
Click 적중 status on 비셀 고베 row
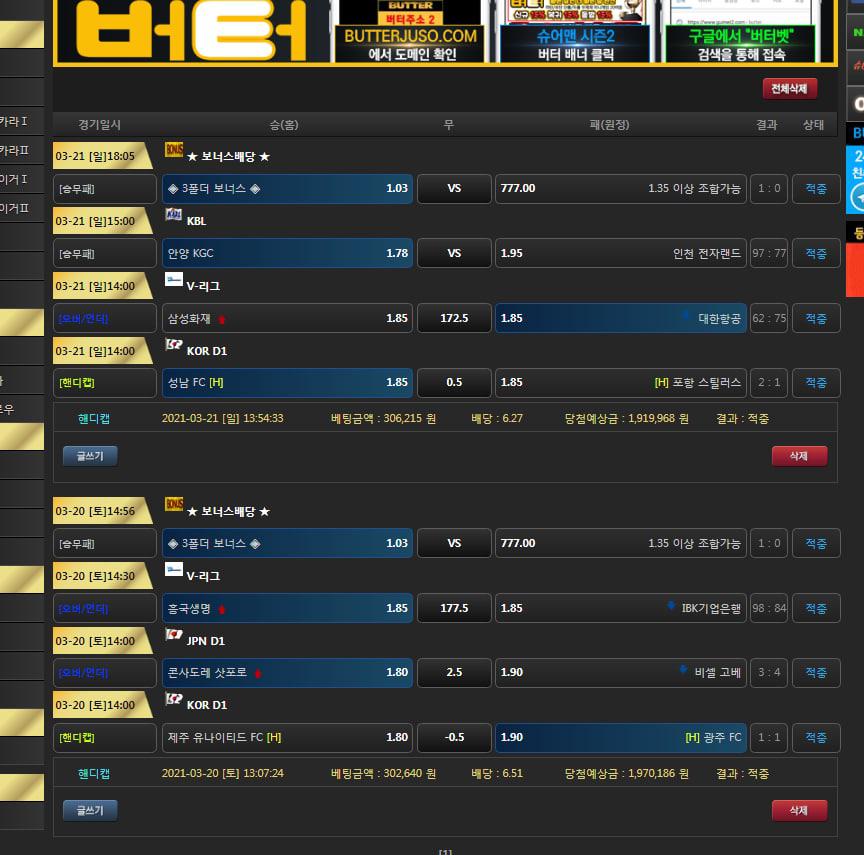816,673
